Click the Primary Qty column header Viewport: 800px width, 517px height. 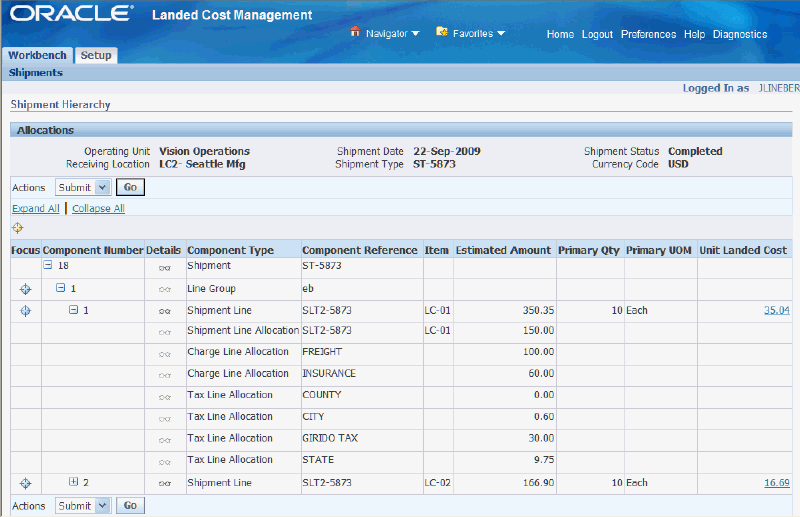point(589,250)
